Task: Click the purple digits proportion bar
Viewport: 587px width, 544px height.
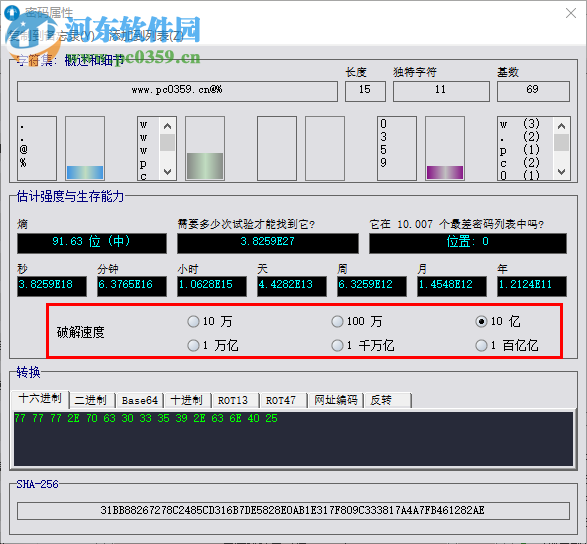Action: click(x=445, y=172)
